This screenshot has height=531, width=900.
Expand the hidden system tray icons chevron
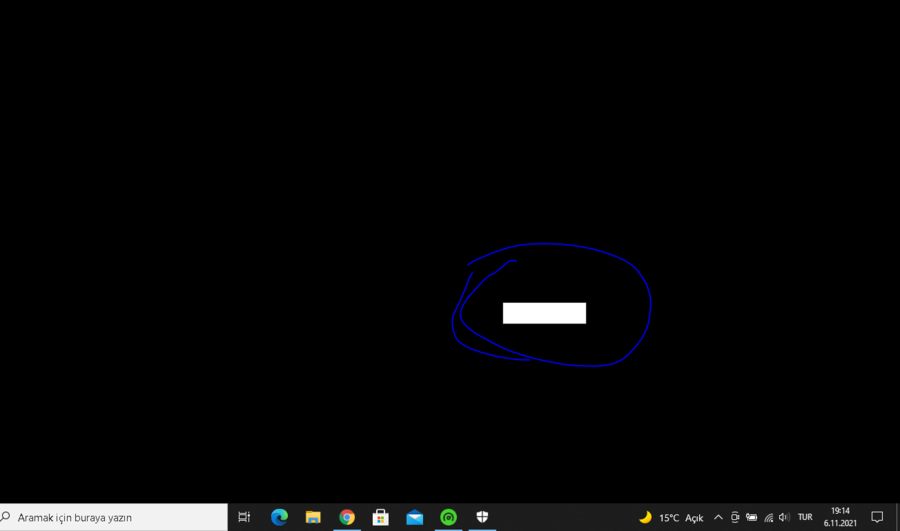pos(718,517)
